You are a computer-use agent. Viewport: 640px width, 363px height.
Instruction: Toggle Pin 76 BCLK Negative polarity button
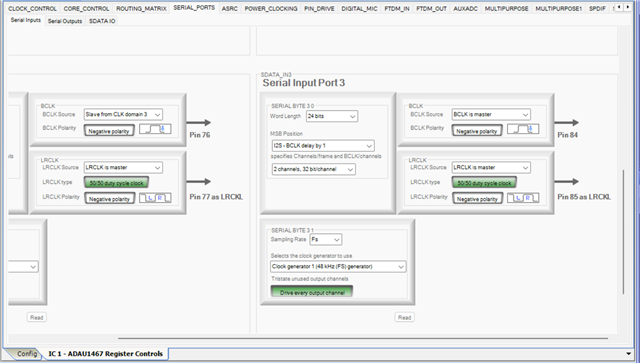109,131
